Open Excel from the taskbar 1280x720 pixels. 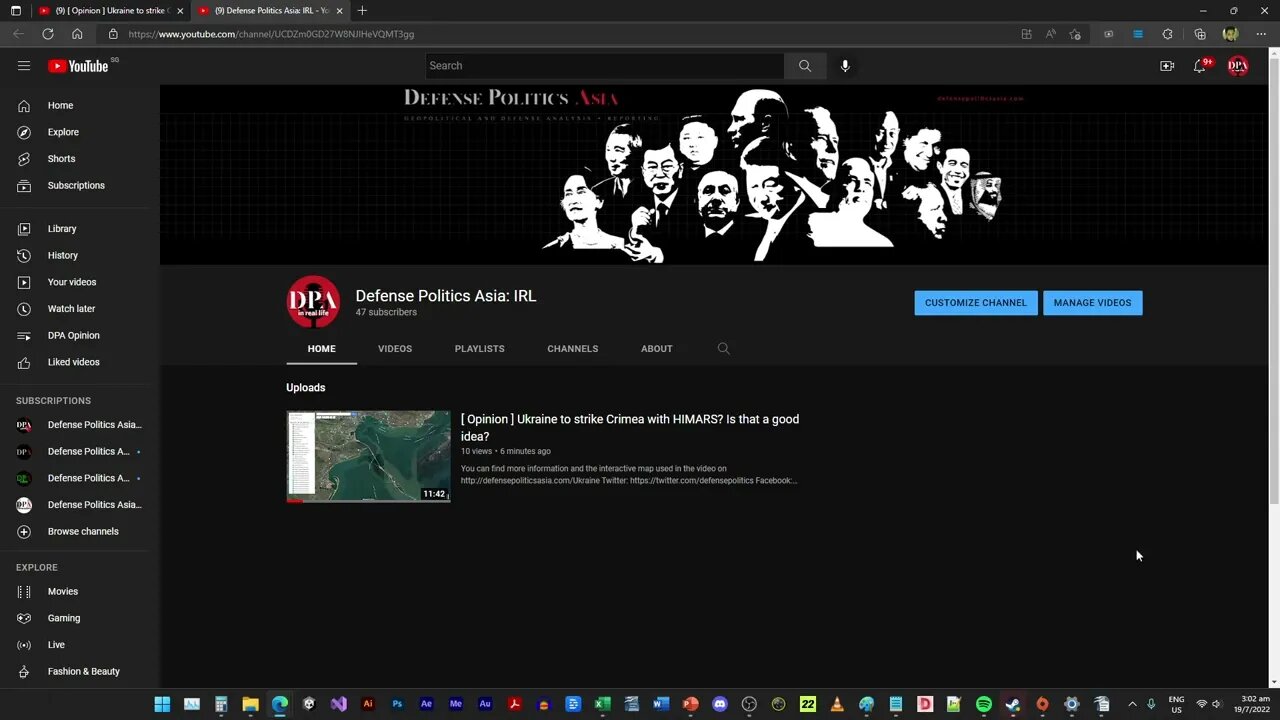point(602,704)
